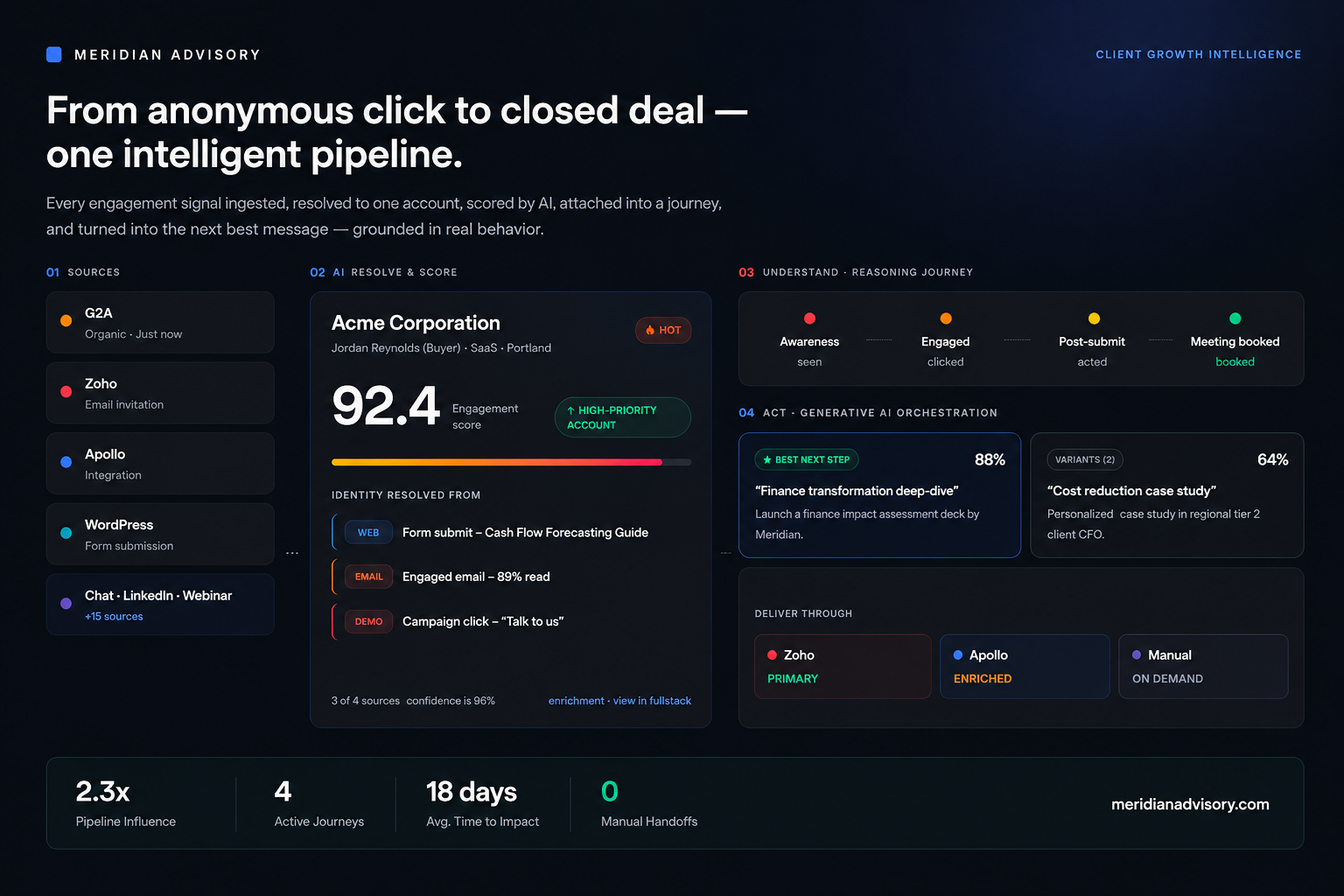Click the meridianadvisory.com link
The width and height of the screenshot is (1344, 896).
[1190, 804]
